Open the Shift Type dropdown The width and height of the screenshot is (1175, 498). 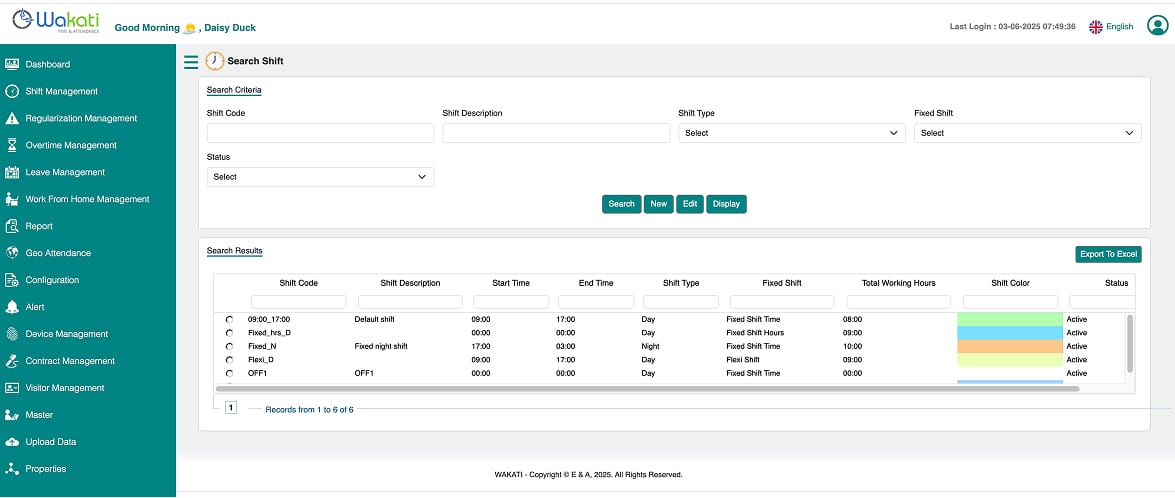pyautogui.click(x=791, y=133)
